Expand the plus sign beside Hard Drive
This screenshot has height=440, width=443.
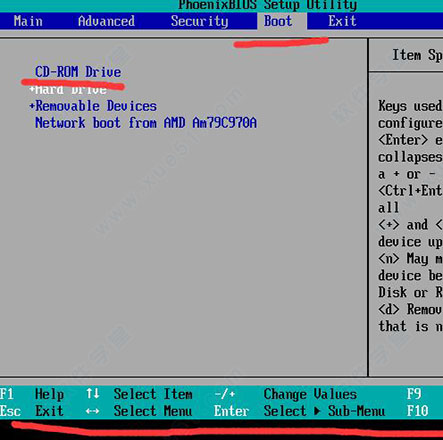point(32,89)
